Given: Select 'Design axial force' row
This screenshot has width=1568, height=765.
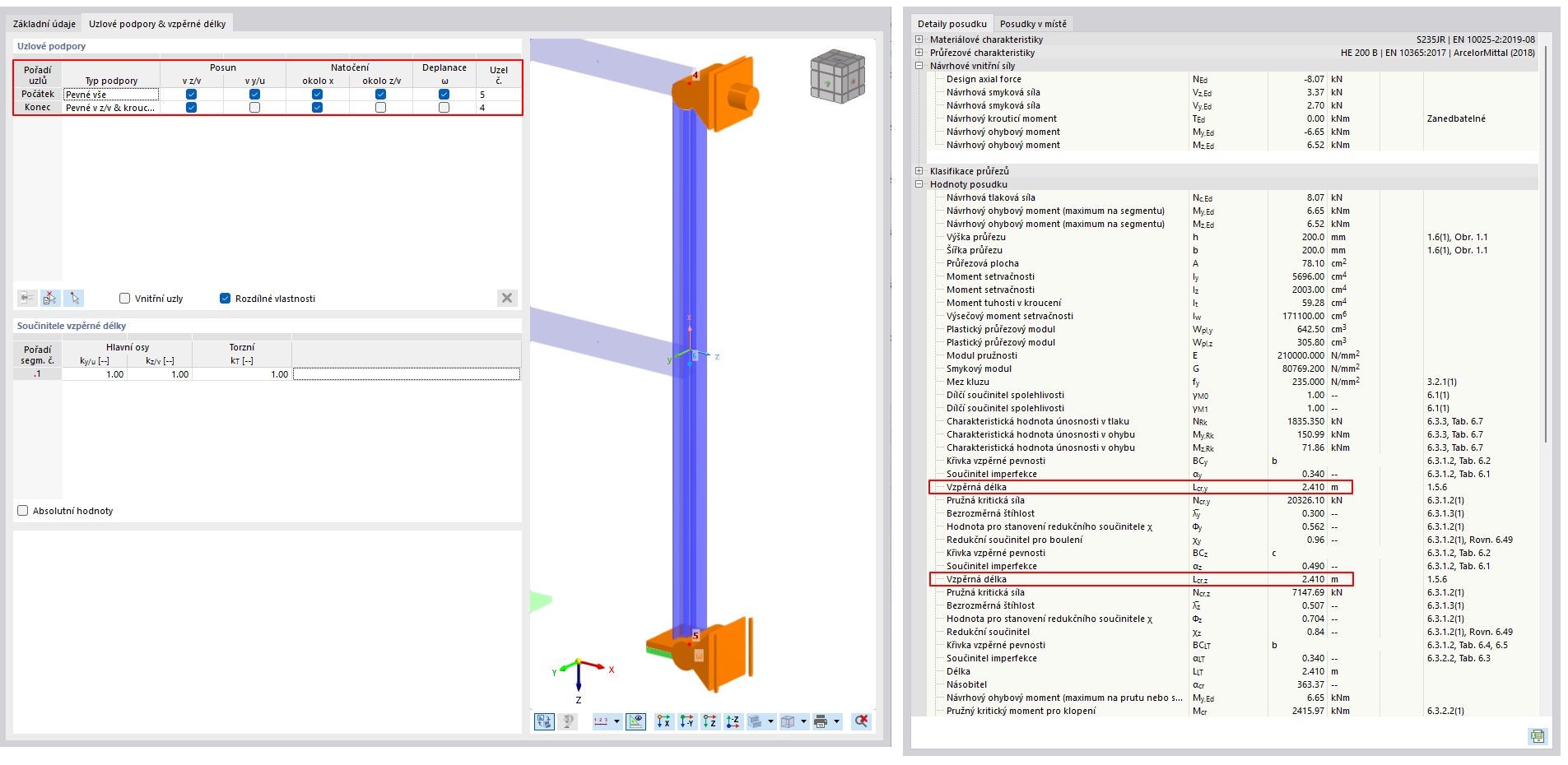Looking at the screenshot, I should [x=1233, y=79].
